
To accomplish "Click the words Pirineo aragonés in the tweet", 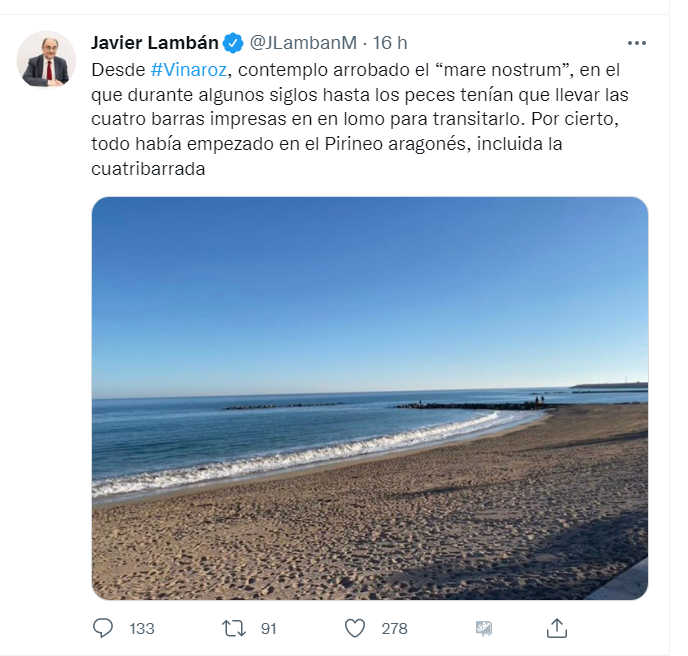I will (395, 144).
